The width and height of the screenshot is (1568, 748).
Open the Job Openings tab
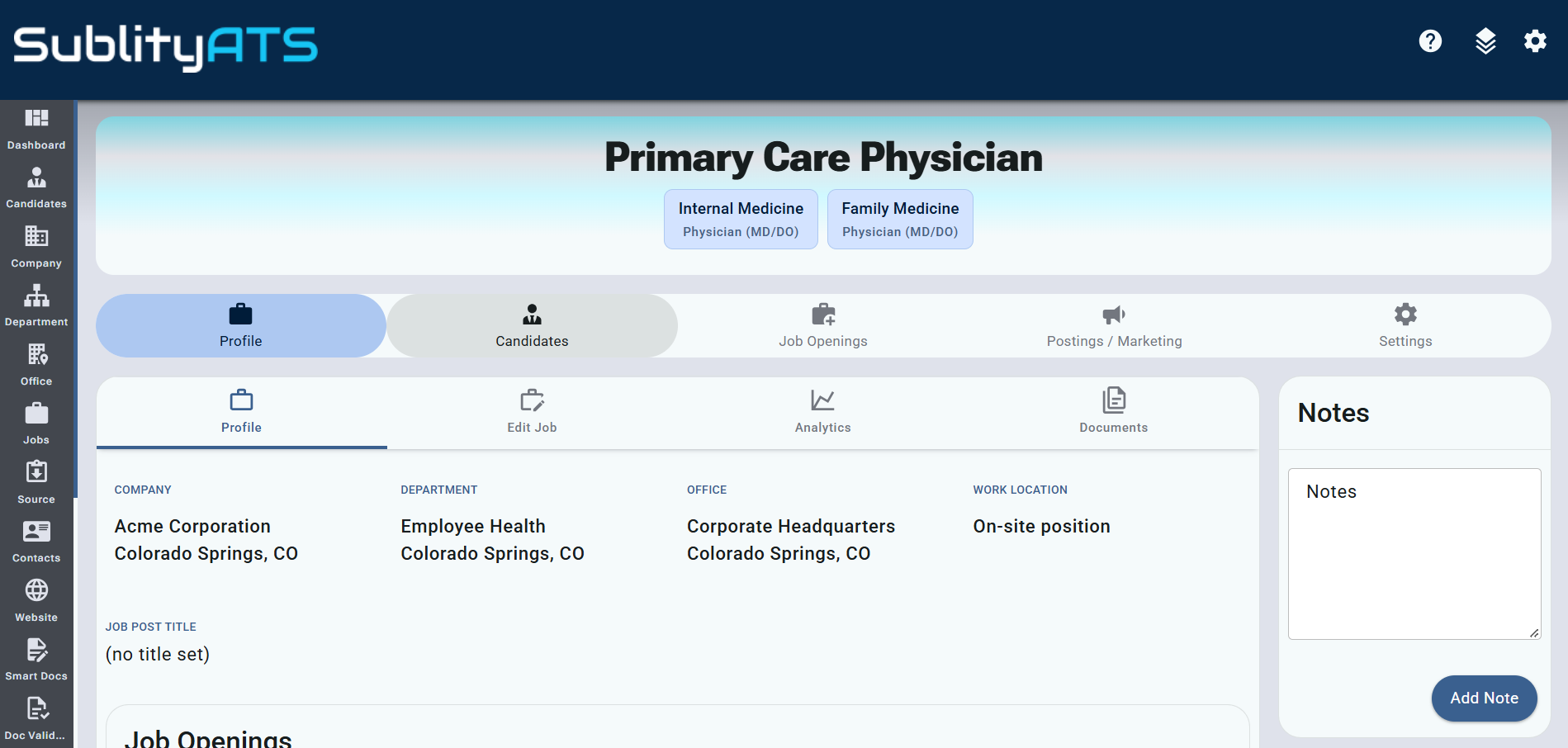pyautogui.click(x=823, y=326)
